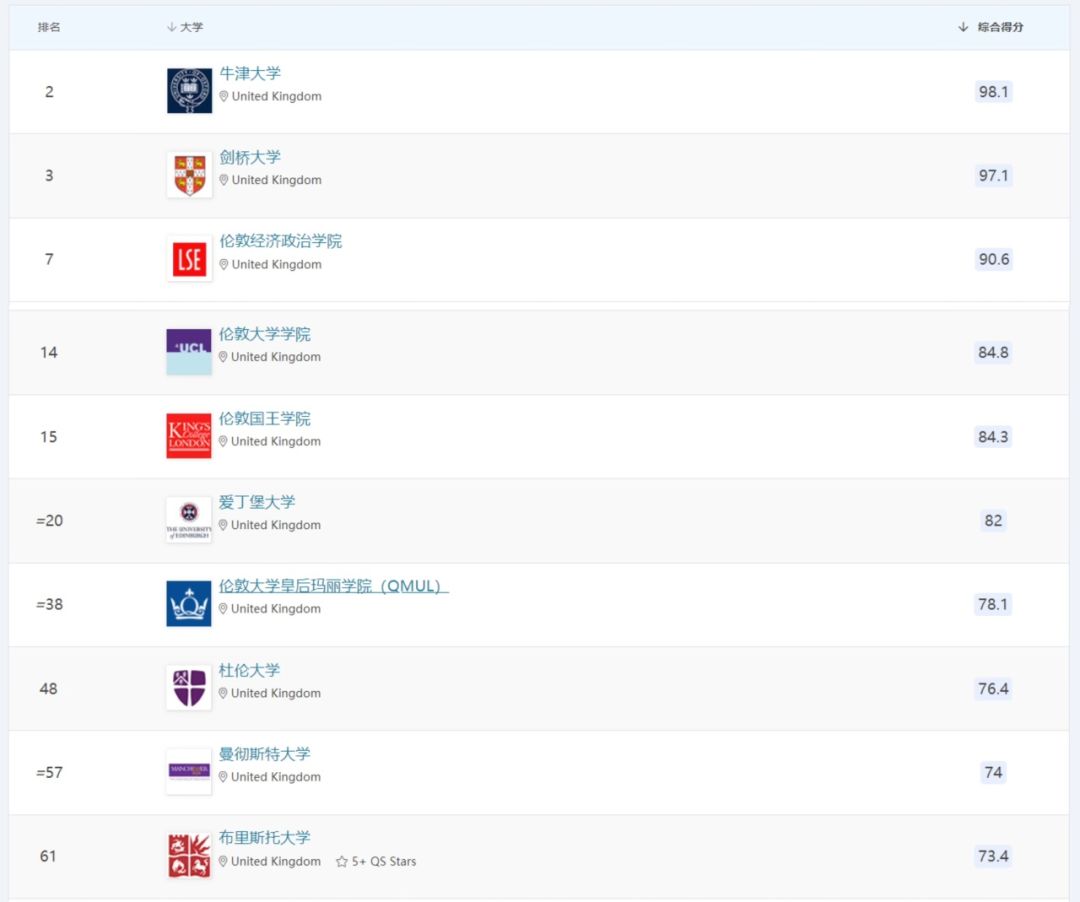Click rank number 61
The width and height of the screenshot is (1080, 902).
pyautogui.click(x=48, y=857)
